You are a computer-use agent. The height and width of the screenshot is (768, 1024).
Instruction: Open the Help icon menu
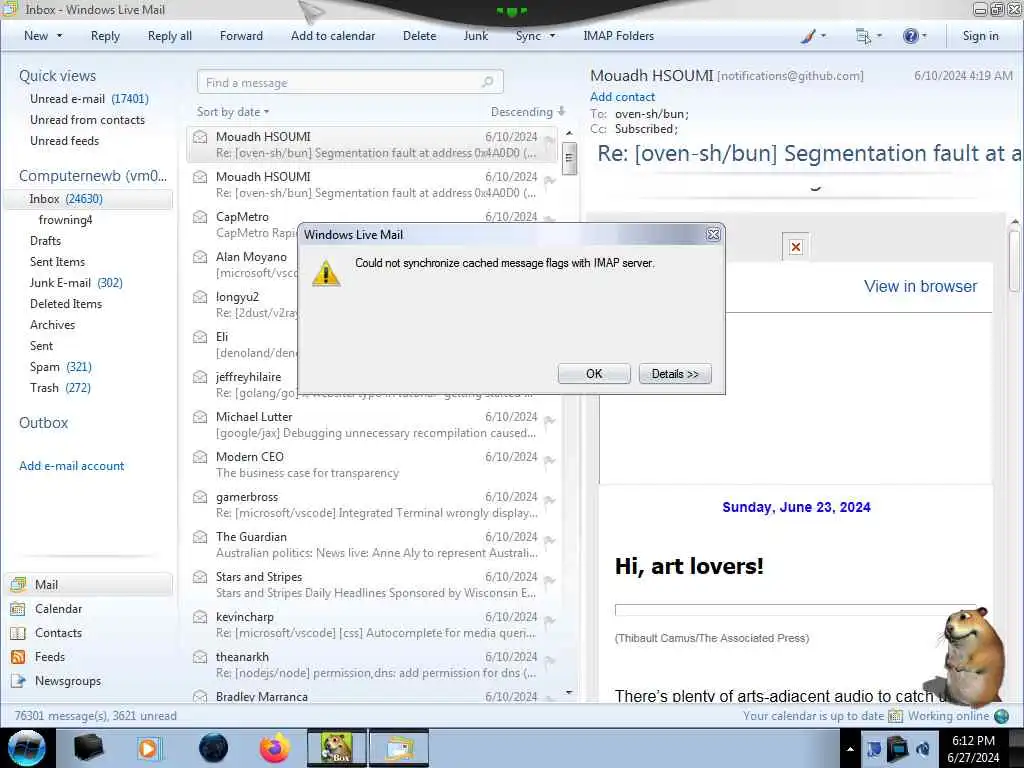pyautogui.click(x=914, y=36)
